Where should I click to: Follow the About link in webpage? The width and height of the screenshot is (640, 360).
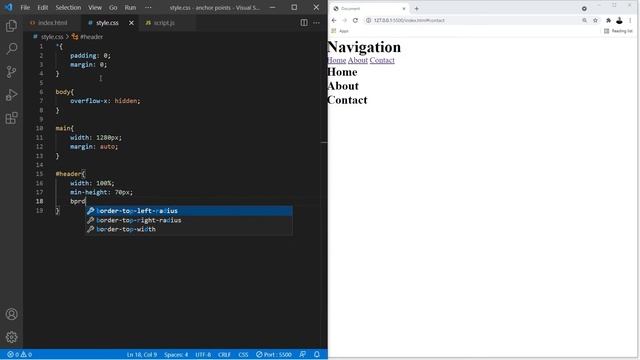[358, 60]
